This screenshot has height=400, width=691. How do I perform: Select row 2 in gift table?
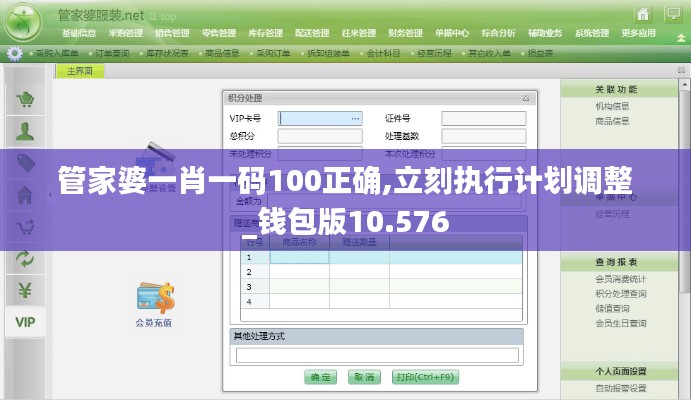(382, 272)
